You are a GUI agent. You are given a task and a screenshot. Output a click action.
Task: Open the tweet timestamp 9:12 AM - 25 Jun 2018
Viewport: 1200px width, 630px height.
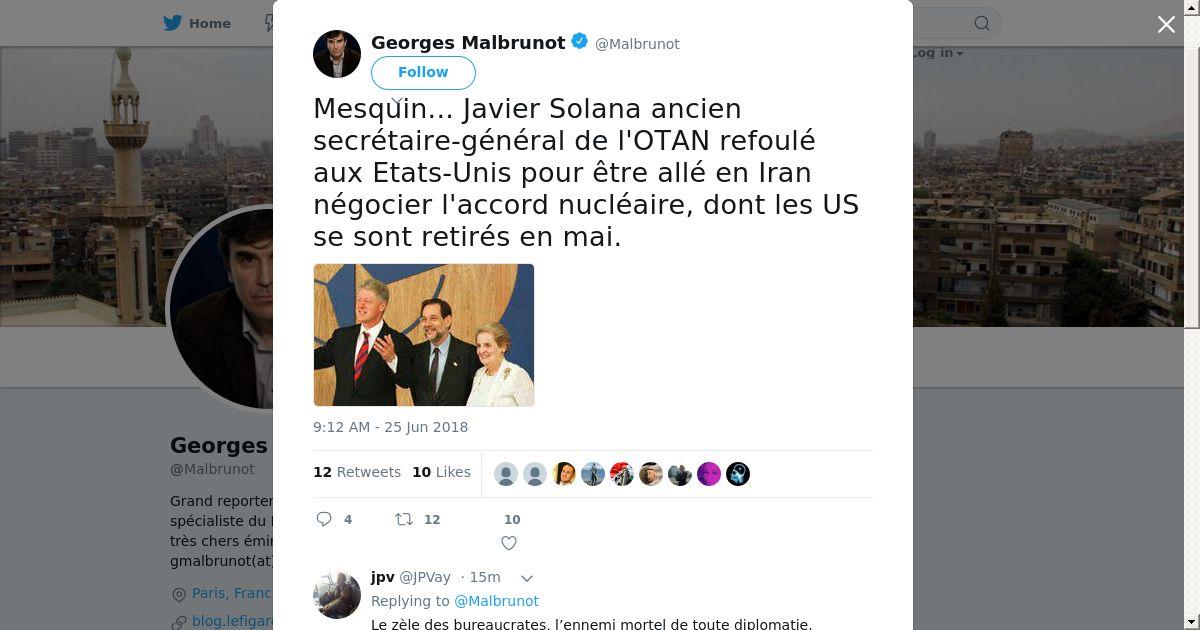[391, 427]
